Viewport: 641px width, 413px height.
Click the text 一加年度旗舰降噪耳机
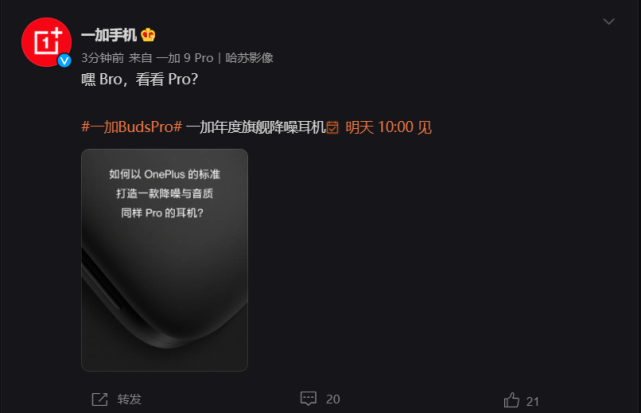pos(256,127)
